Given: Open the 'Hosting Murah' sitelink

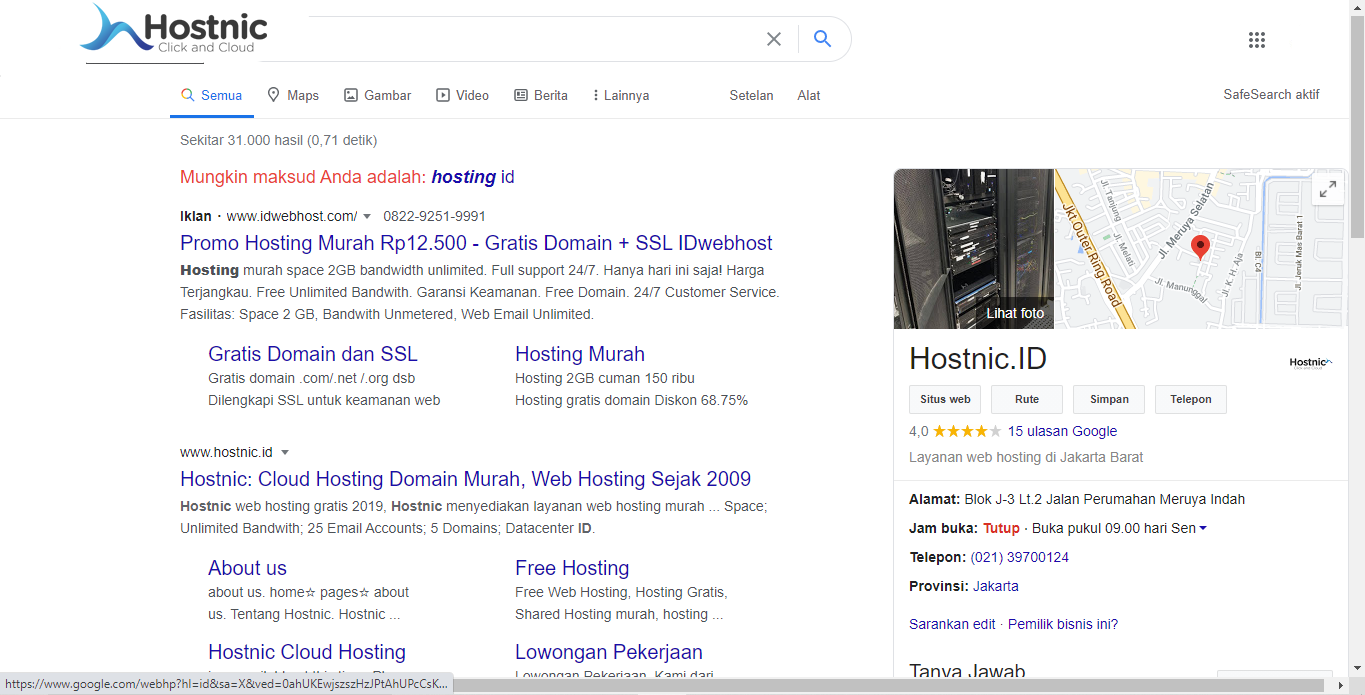Looking at the screenshot, I should click(x=580, y=354).
